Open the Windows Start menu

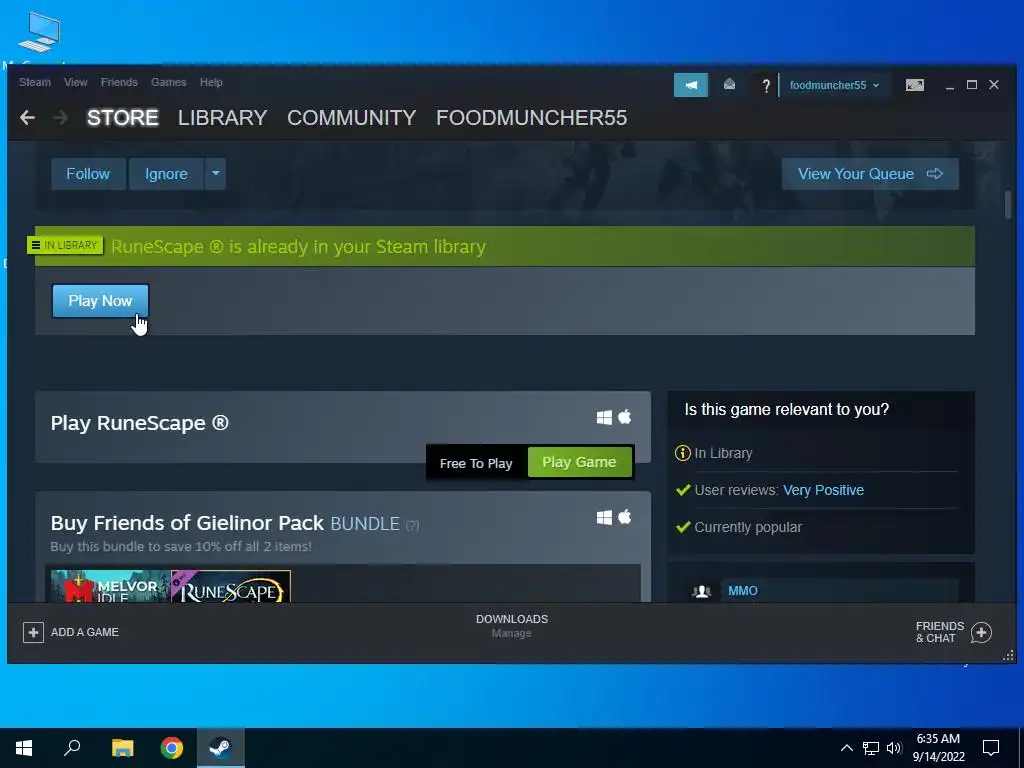click(24, 748)
